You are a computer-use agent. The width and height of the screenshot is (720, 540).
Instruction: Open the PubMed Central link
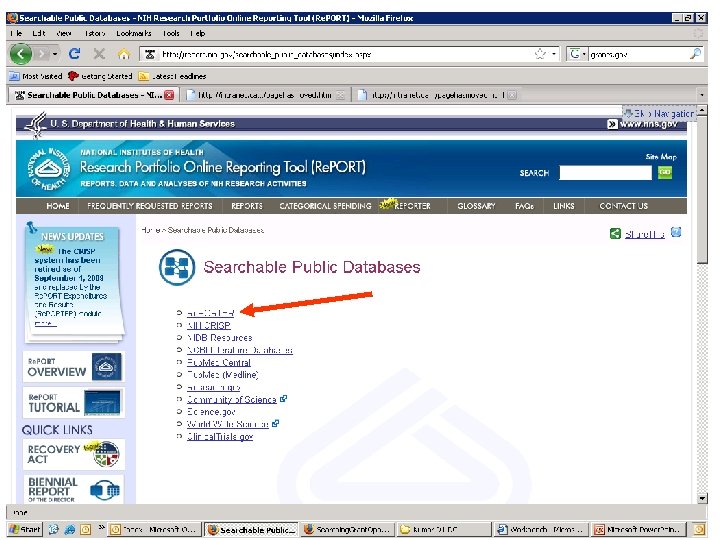tap(219, 362)
